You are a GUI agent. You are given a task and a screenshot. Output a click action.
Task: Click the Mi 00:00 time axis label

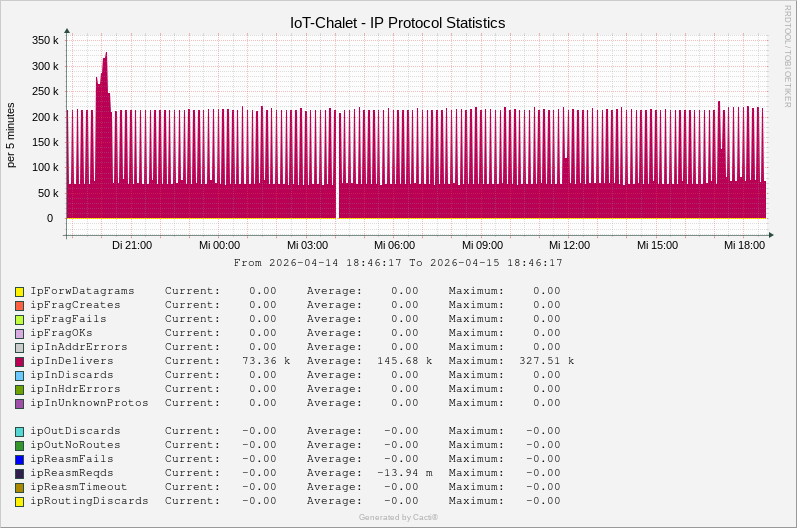click(219, 245)
